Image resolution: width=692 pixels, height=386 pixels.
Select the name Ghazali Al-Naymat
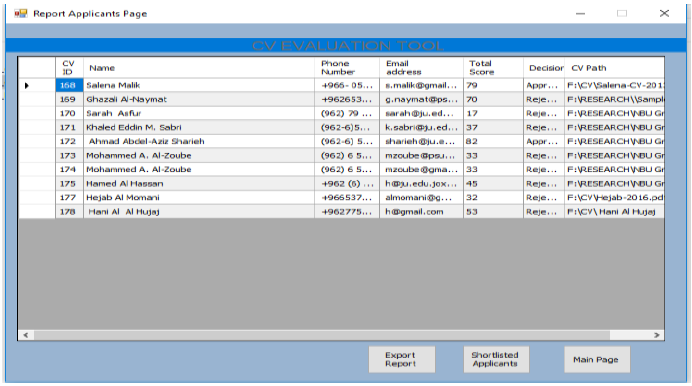tap(199, 99)
